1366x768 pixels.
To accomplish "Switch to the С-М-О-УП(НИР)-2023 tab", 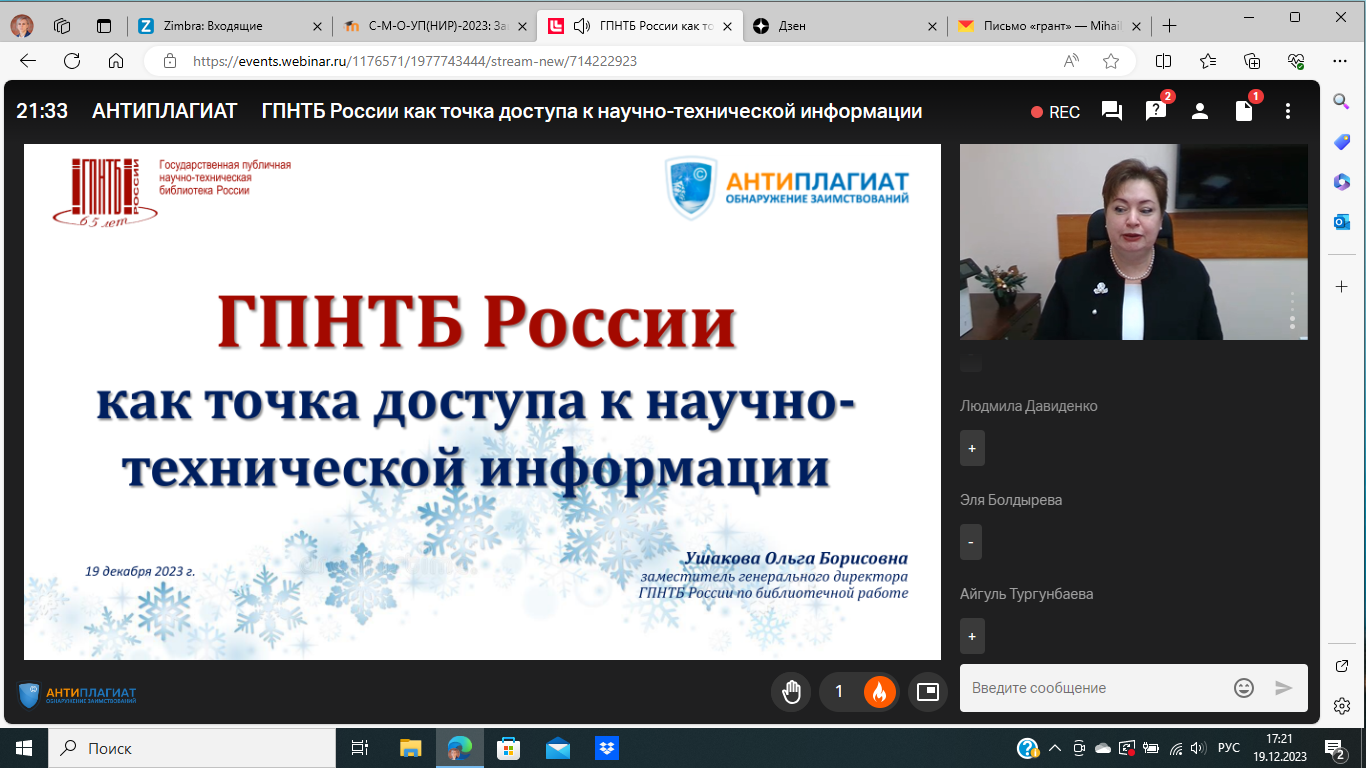I will (x=434, y=26).
